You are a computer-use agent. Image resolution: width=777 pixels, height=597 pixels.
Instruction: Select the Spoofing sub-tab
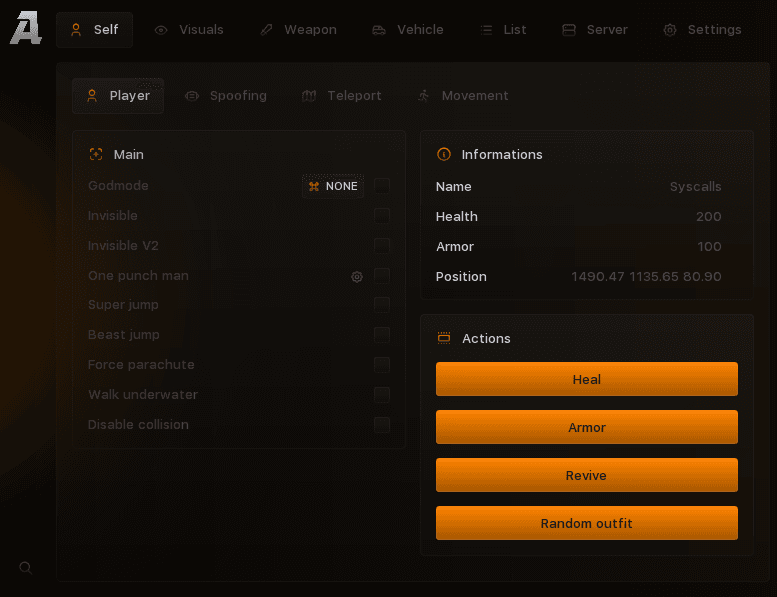(x=225, y=96)
